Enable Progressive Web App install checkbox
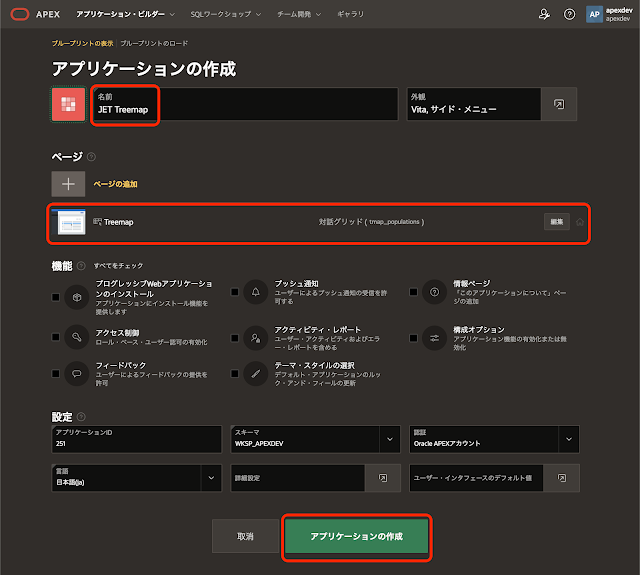This screenshot has width=640, height=575. [x=56, y=297]
